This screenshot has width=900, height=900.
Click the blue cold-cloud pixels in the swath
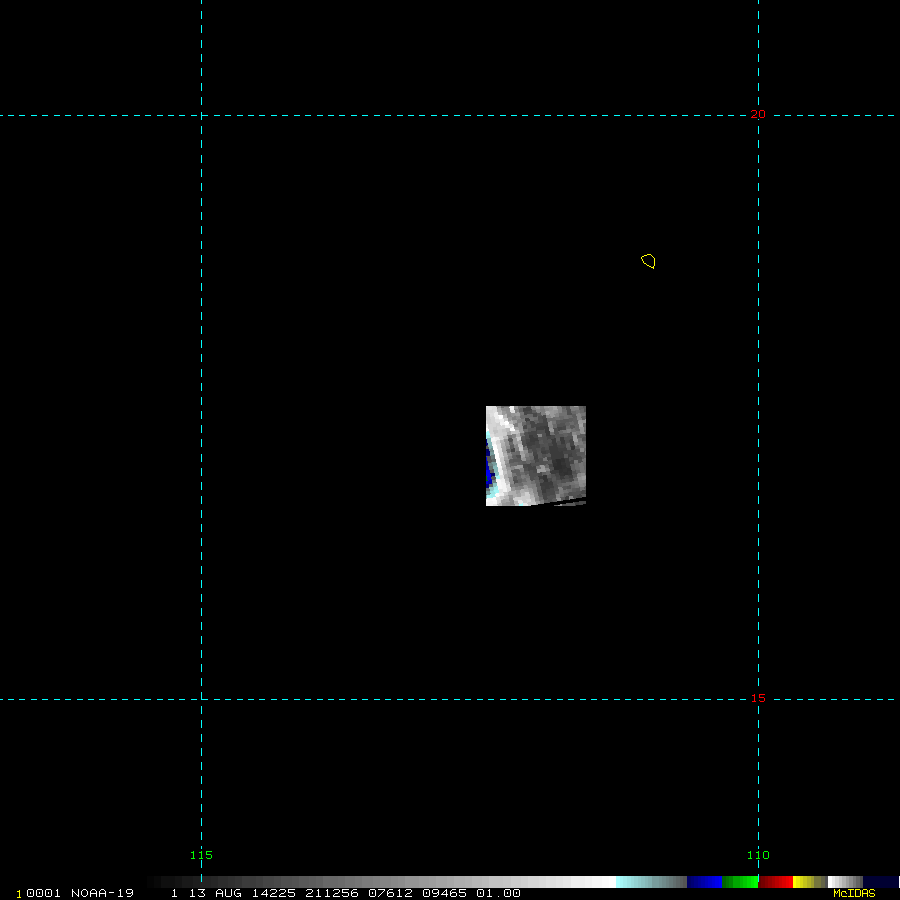(489, 469)
